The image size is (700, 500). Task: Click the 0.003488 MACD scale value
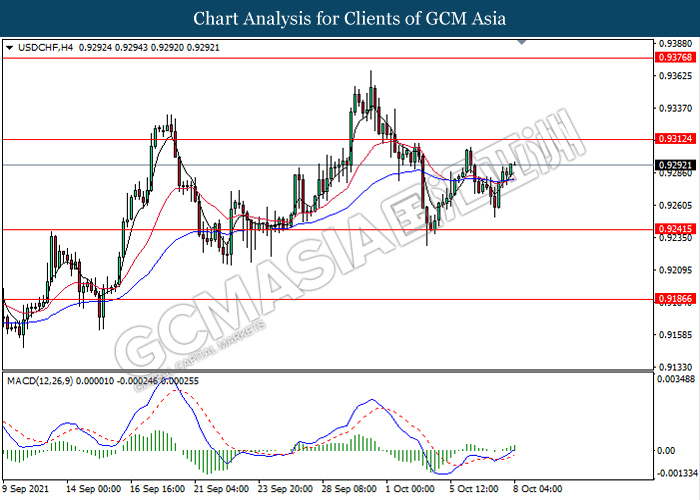[x=676, y=379]
